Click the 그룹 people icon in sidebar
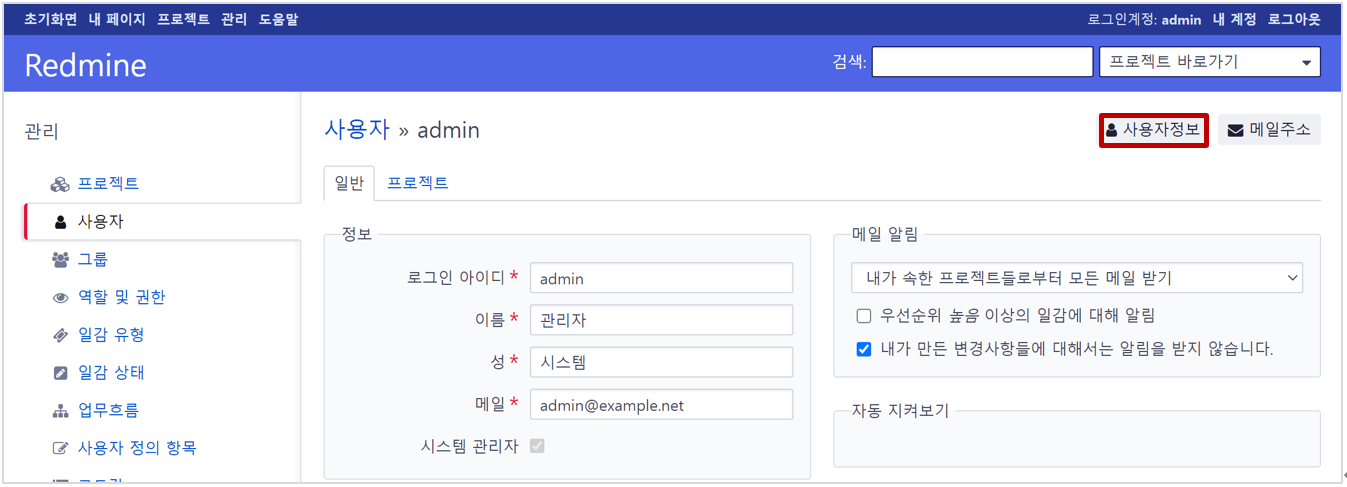This screenshot has width=1347, height=487. (60, 260)
